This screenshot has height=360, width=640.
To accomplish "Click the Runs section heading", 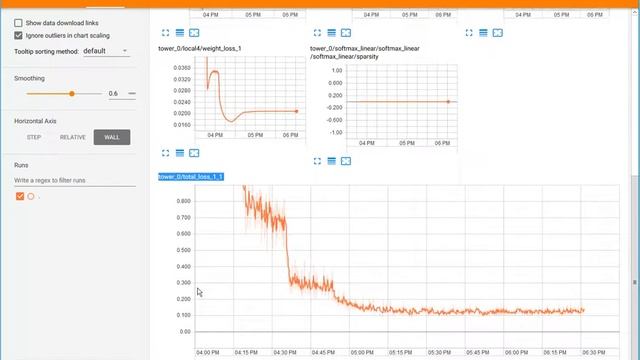I will pos(21,165).
